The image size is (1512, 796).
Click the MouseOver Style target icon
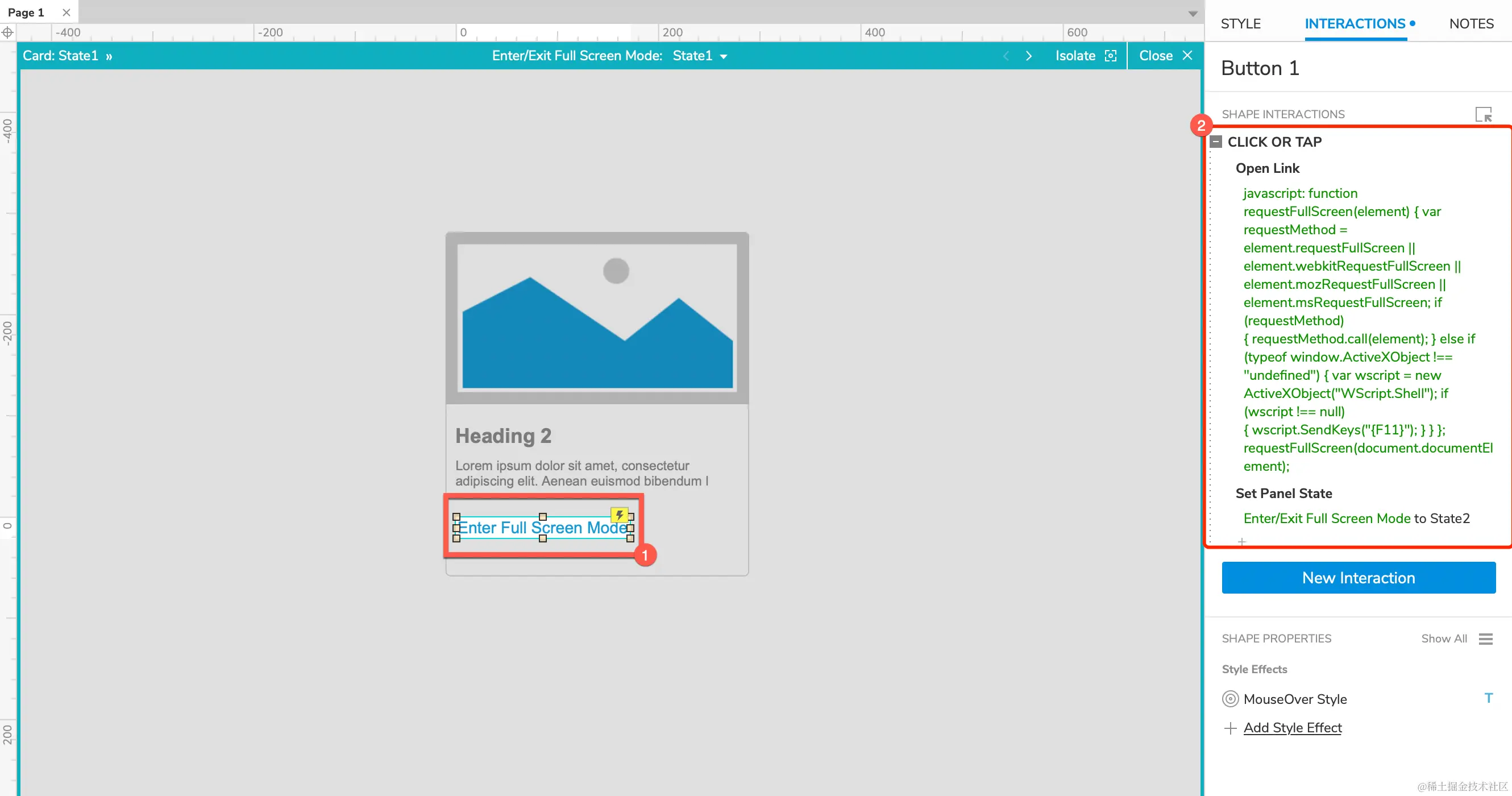click(x=1230, y=699)
